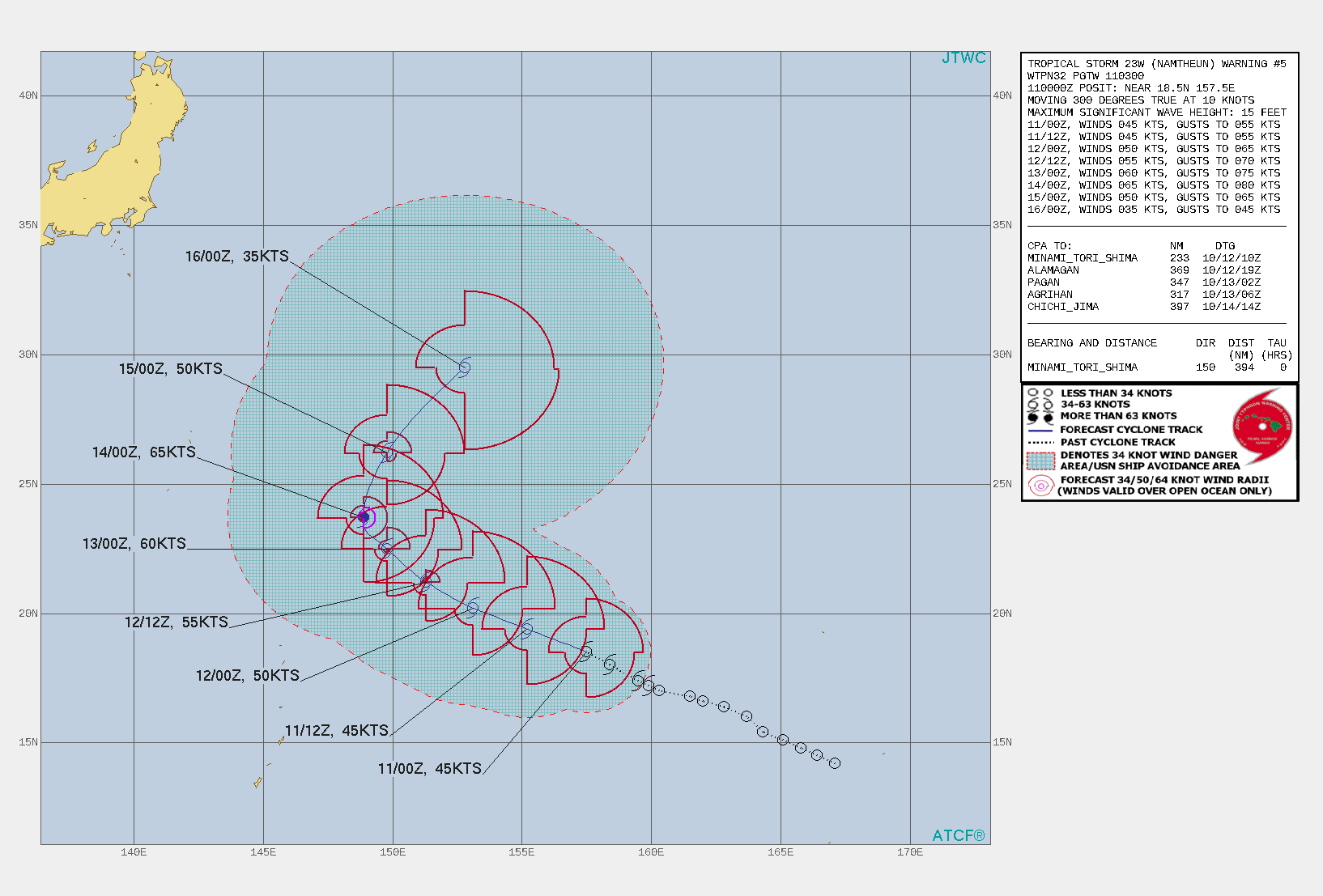This screenshot has width=1323, height=896.
Task: Click the ATCF® text on the map
Action: (x=958, y=835)
